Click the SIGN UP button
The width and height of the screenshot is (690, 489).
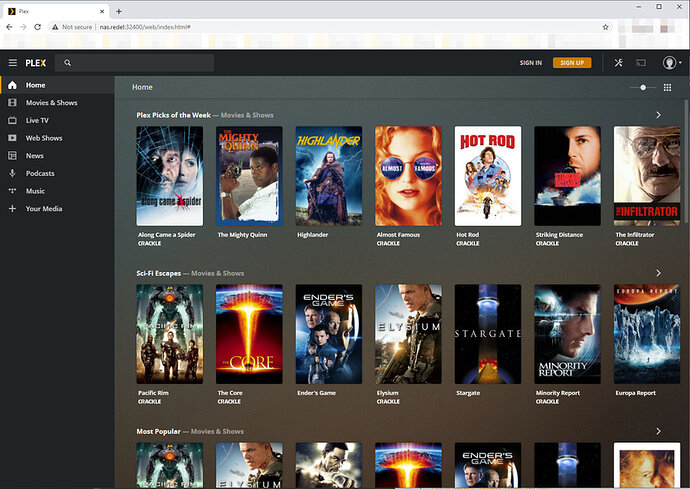click(x=572, y=63)
